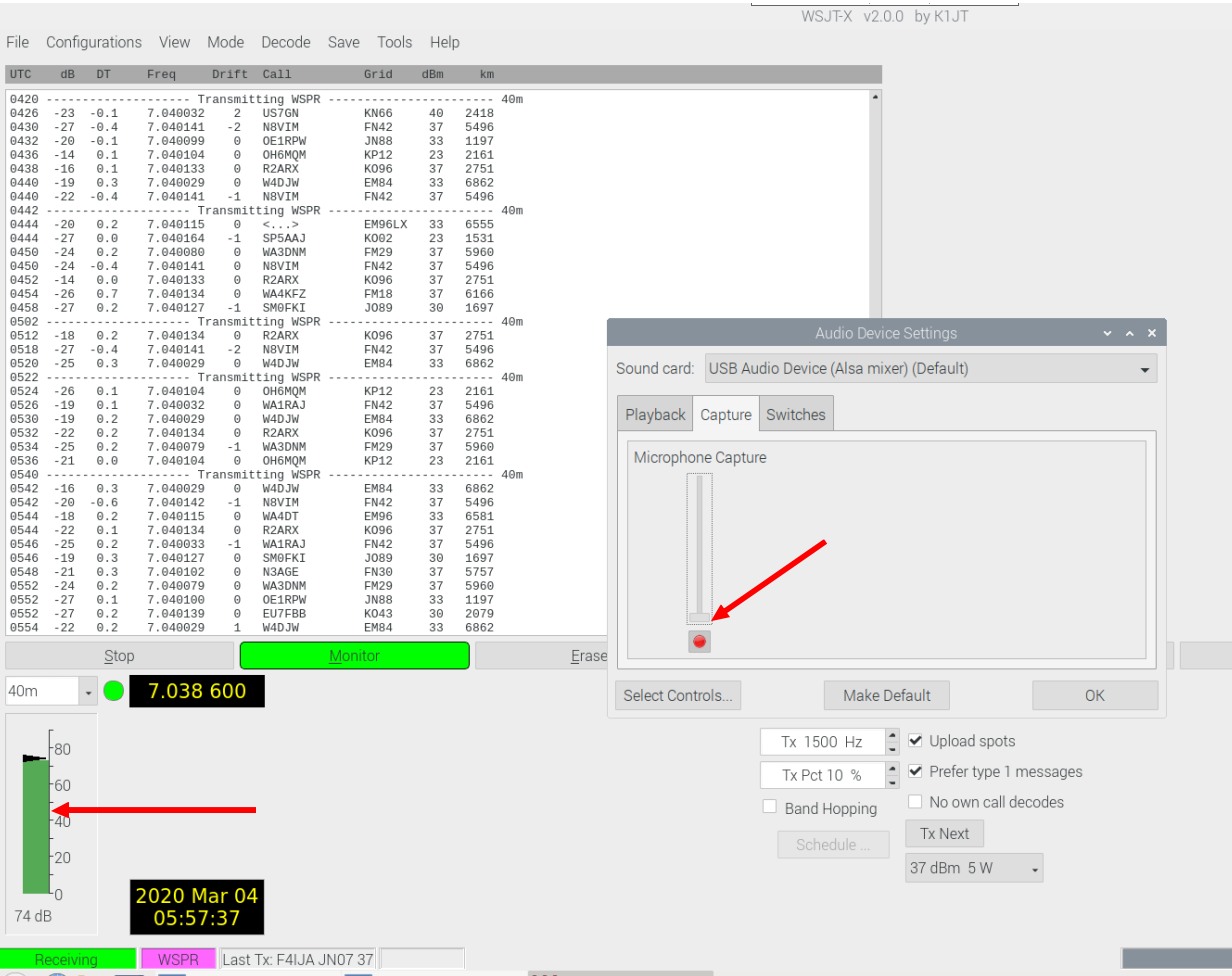Click the 7.038 600 frequency display

click(x=197, y=691)
